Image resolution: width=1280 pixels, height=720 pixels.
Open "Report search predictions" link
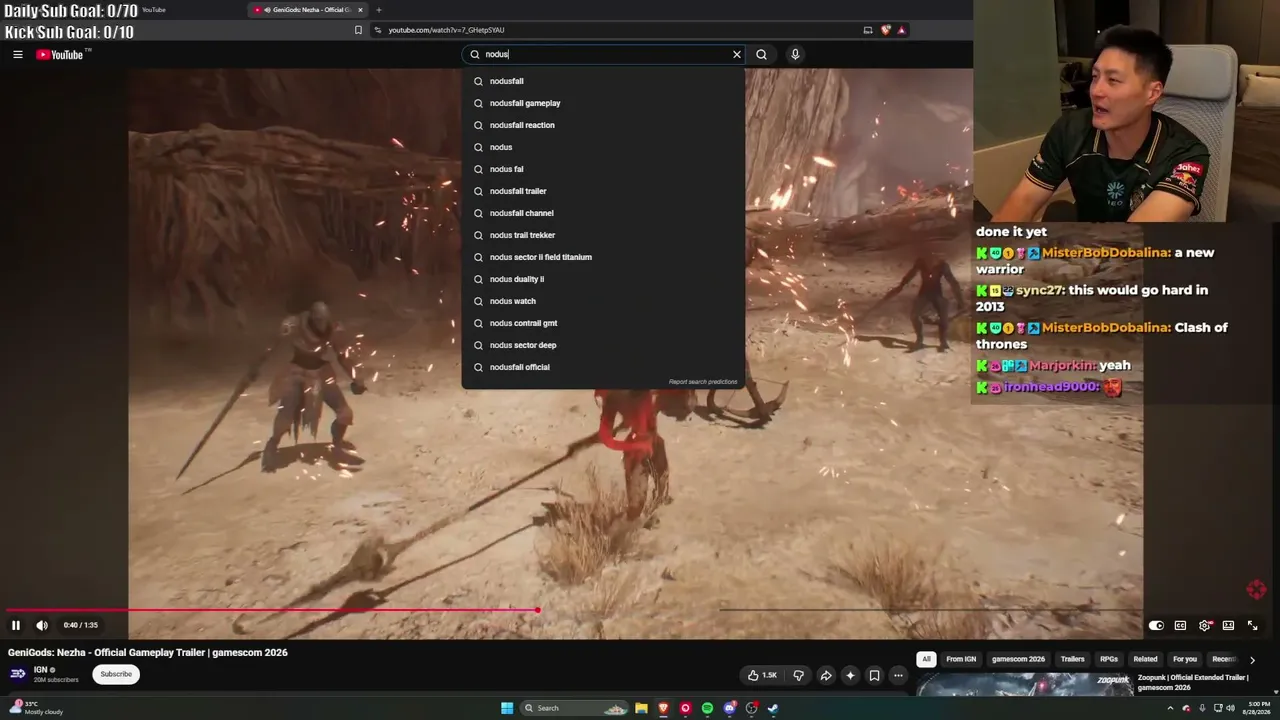tap(703, 382)
